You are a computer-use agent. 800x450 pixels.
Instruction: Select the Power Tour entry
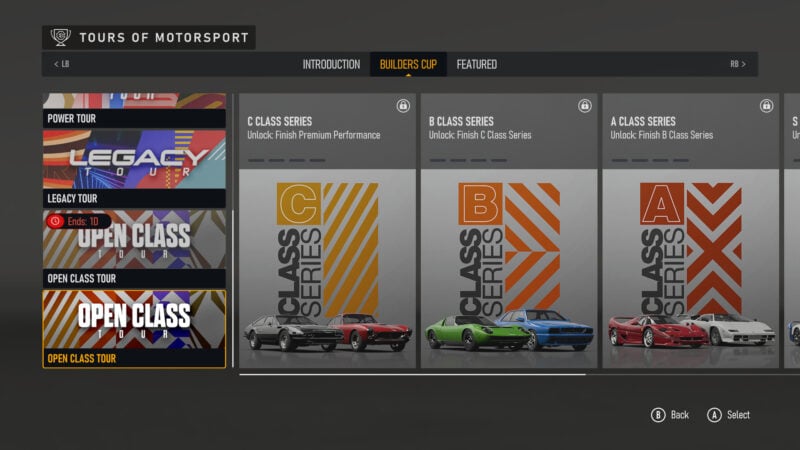pyautogui.click(x=134, y=110)
